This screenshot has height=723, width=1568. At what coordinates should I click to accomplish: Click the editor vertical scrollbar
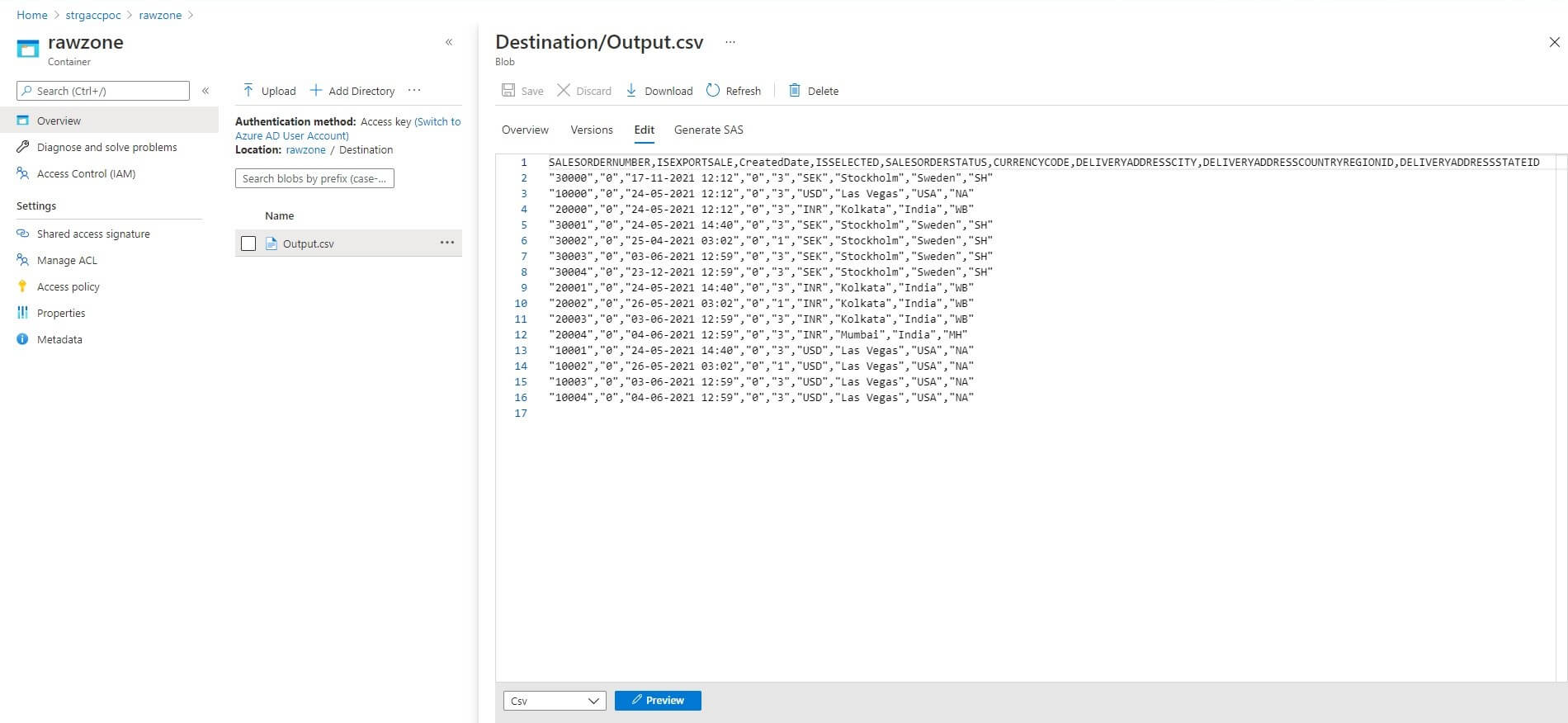(1561, 418)
